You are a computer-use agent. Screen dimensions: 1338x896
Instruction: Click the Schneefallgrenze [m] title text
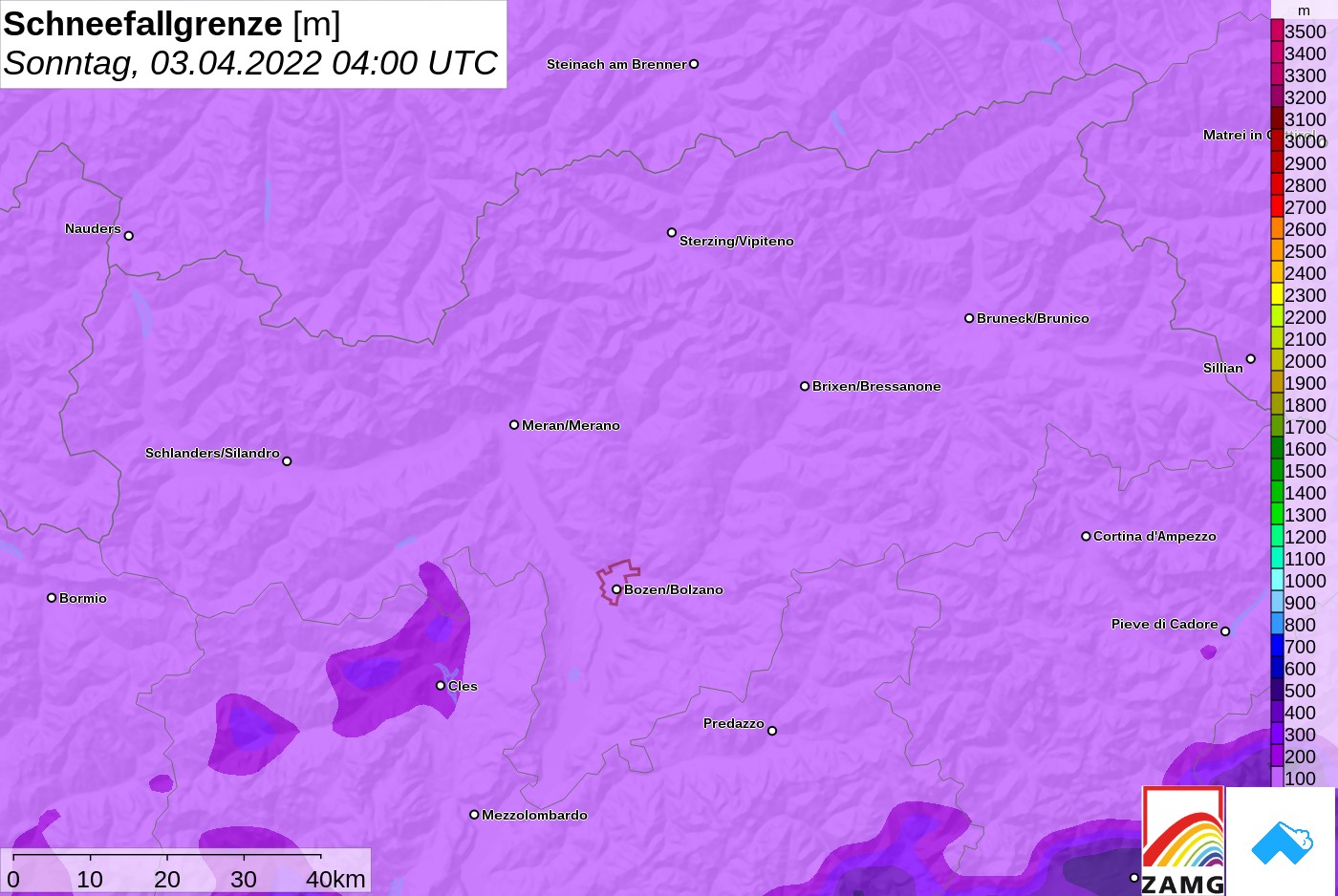[x=172, y=24]
